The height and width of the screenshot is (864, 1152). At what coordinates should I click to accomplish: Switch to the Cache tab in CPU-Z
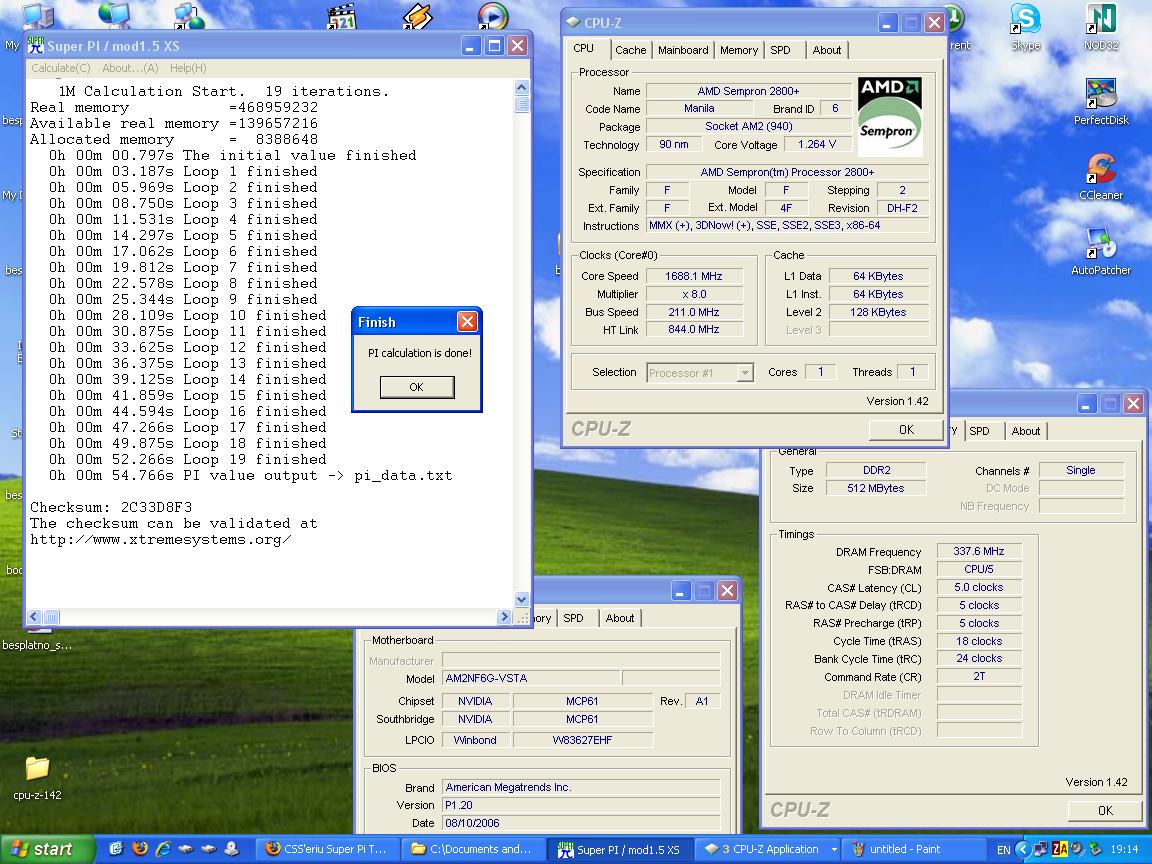click(x=630, y=50)
